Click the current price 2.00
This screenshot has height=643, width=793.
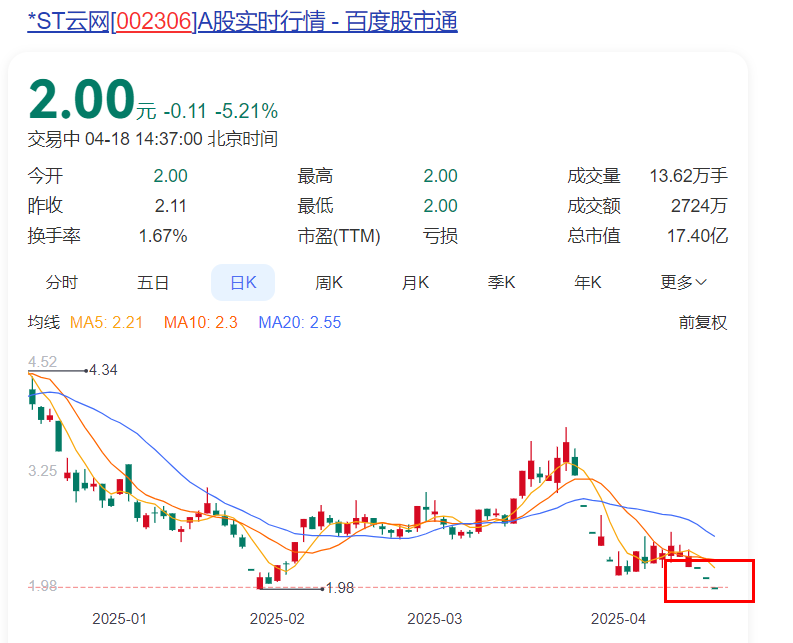click(82, 99)
